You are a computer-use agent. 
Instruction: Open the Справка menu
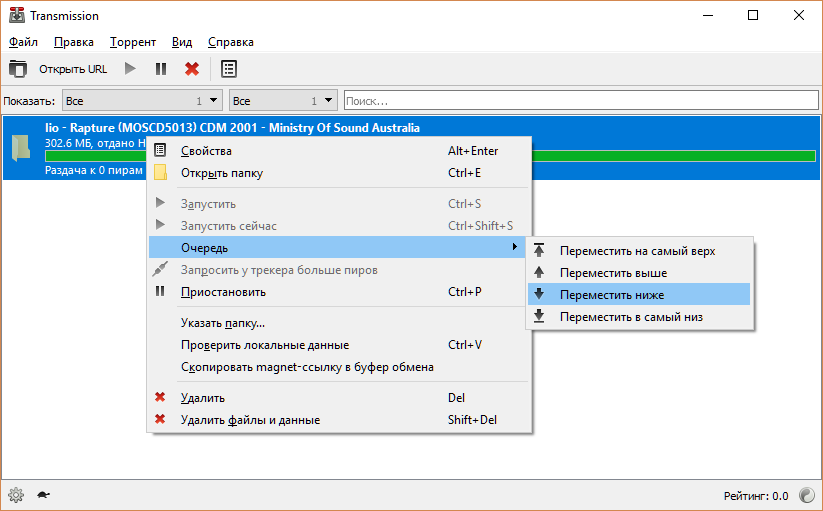pyautogui.click(x=230, y=42)
